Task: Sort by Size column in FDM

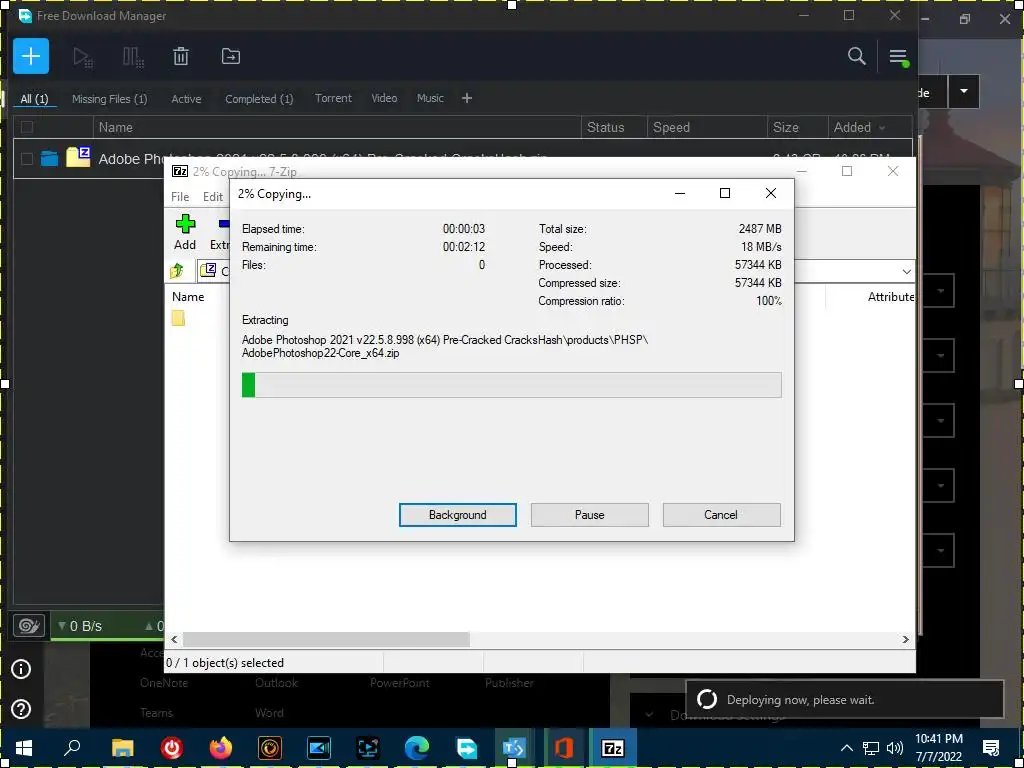Action: point(797,127)
